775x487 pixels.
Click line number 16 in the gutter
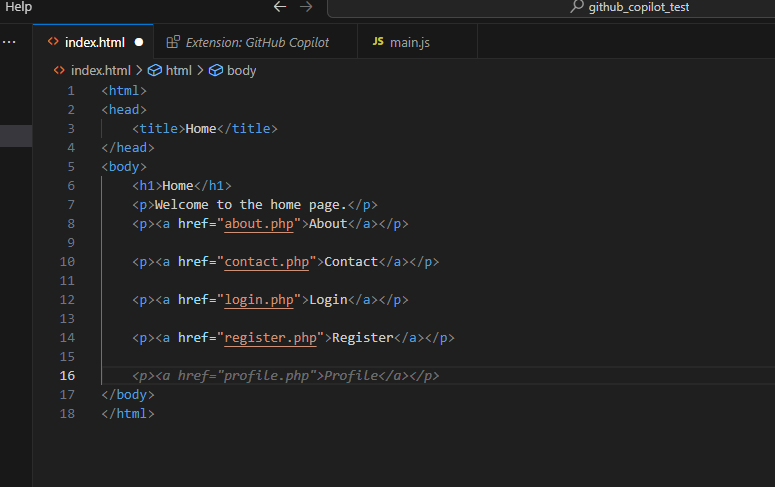click(67, 376)
